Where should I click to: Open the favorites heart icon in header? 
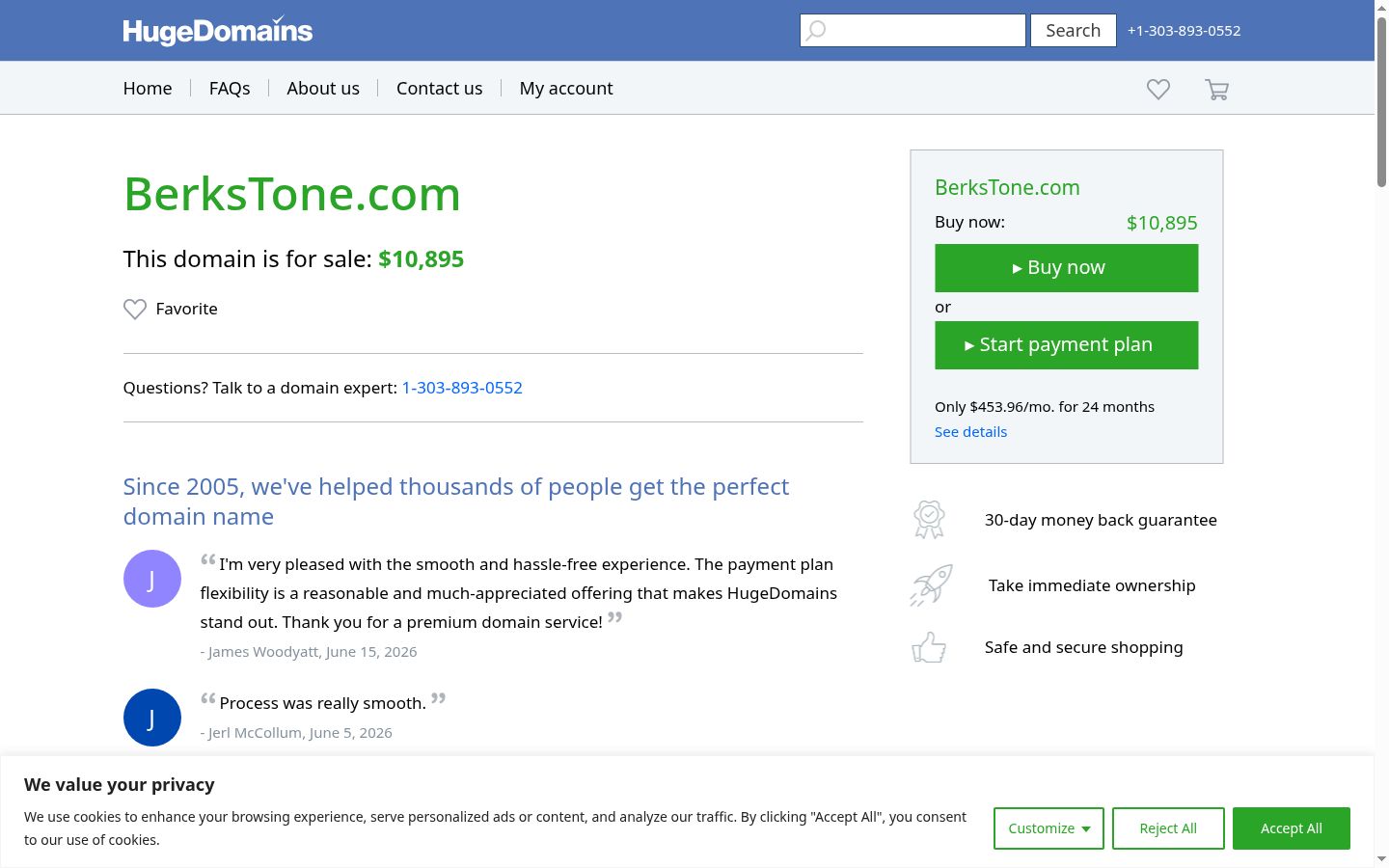tap(1158, 89)
